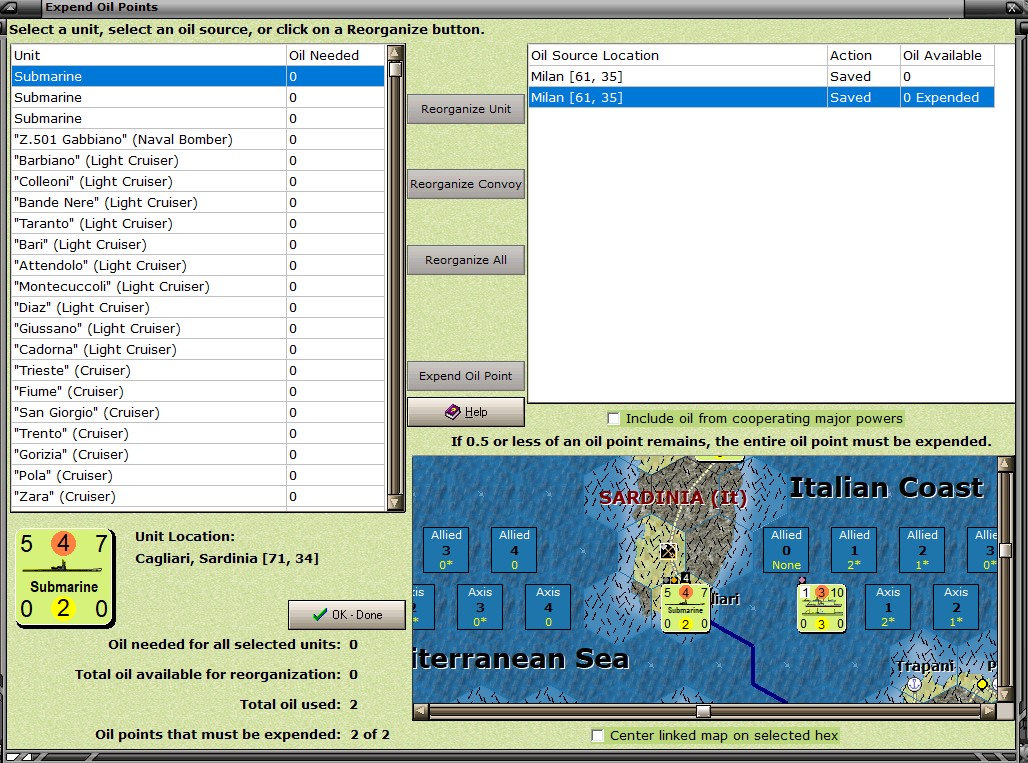Select the second Submarine row
Viewport: 1028px width, 763px height.
point(198,97)
